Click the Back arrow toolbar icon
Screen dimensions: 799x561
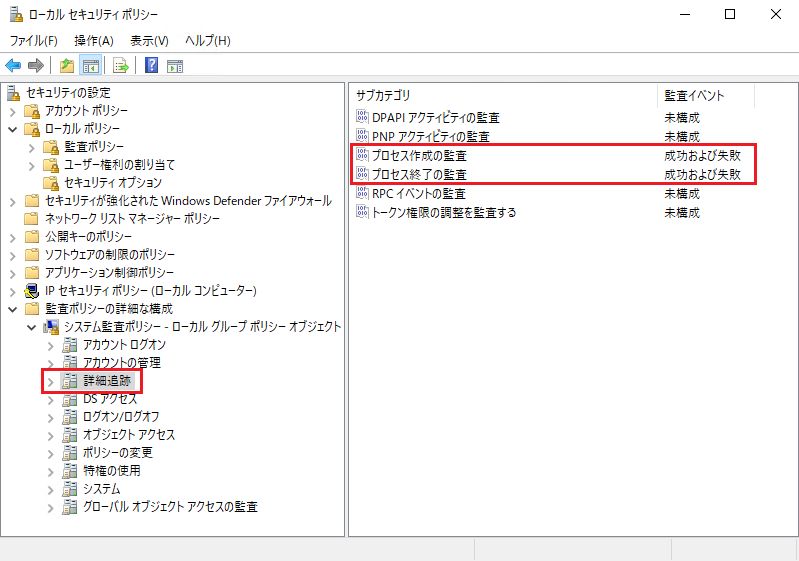click(x=13, y=66)
